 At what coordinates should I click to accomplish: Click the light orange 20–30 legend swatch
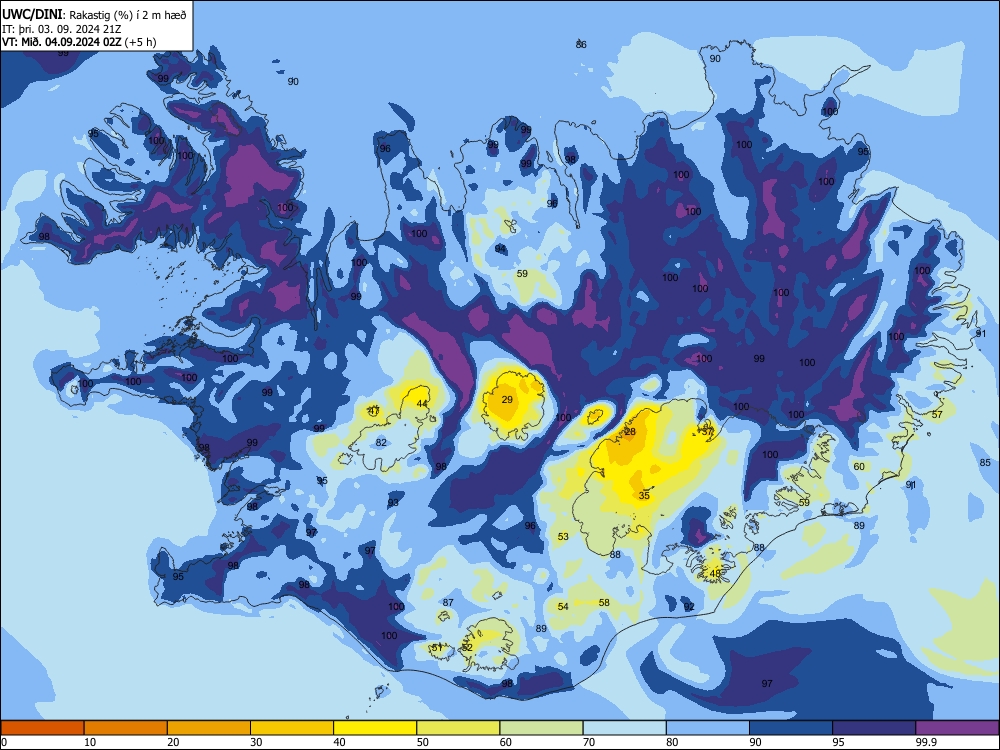tap(209, 728)
